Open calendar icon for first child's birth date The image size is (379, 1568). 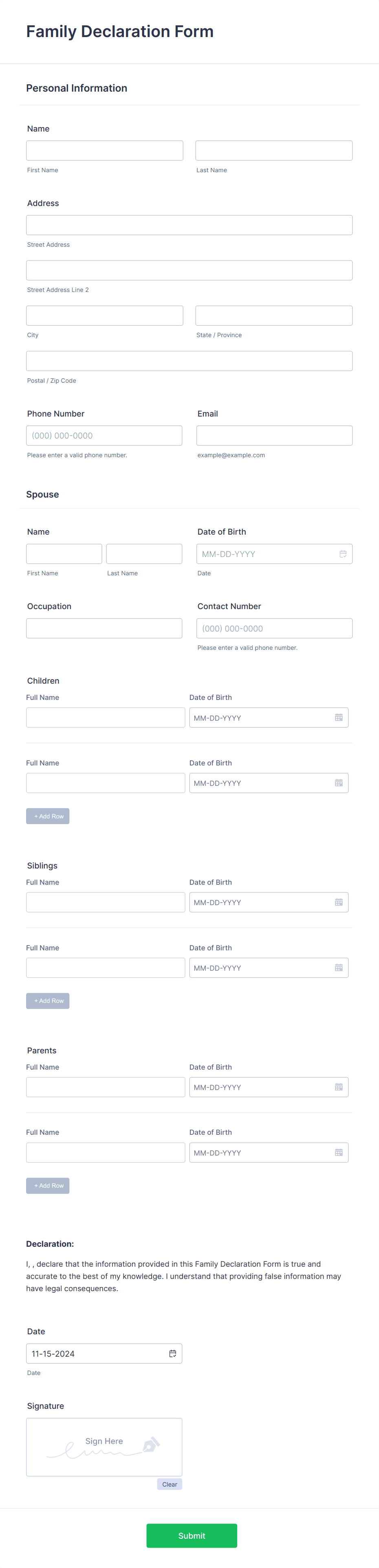pos(339,718)
